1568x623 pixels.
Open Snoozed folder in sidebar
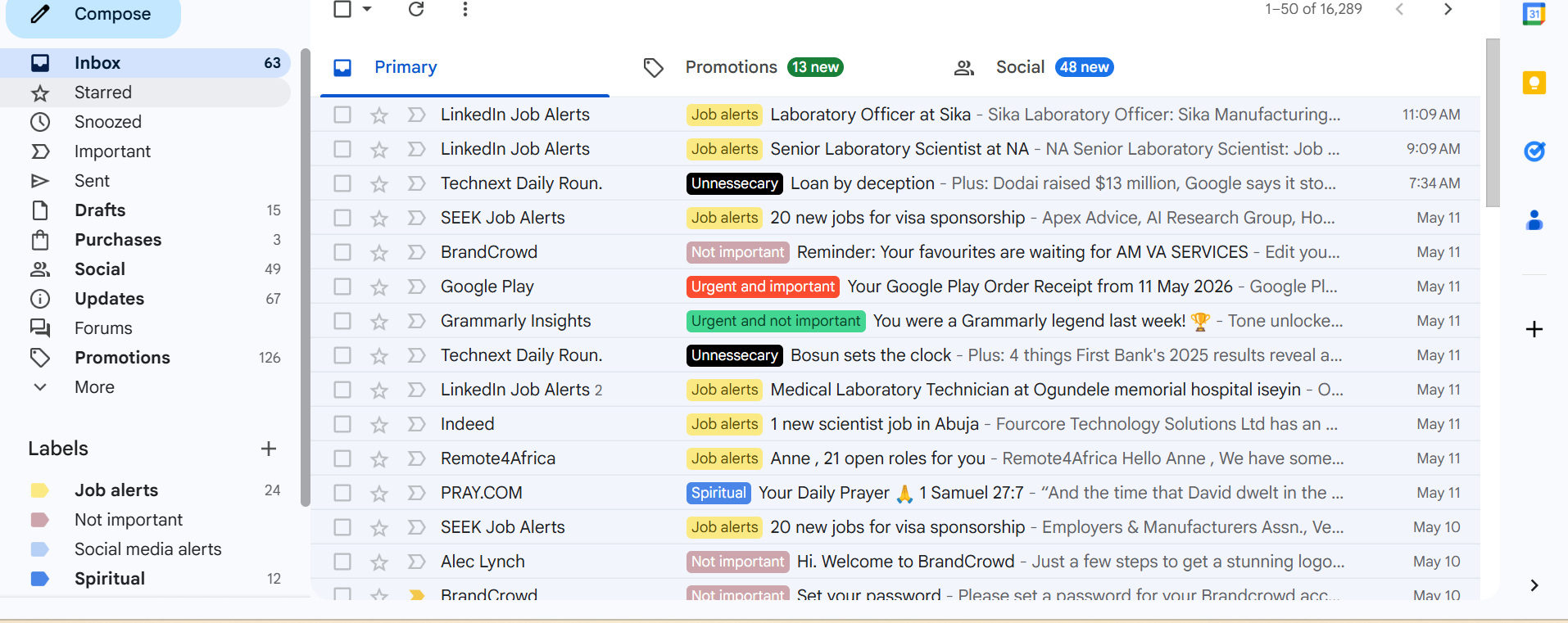(145, 122)
